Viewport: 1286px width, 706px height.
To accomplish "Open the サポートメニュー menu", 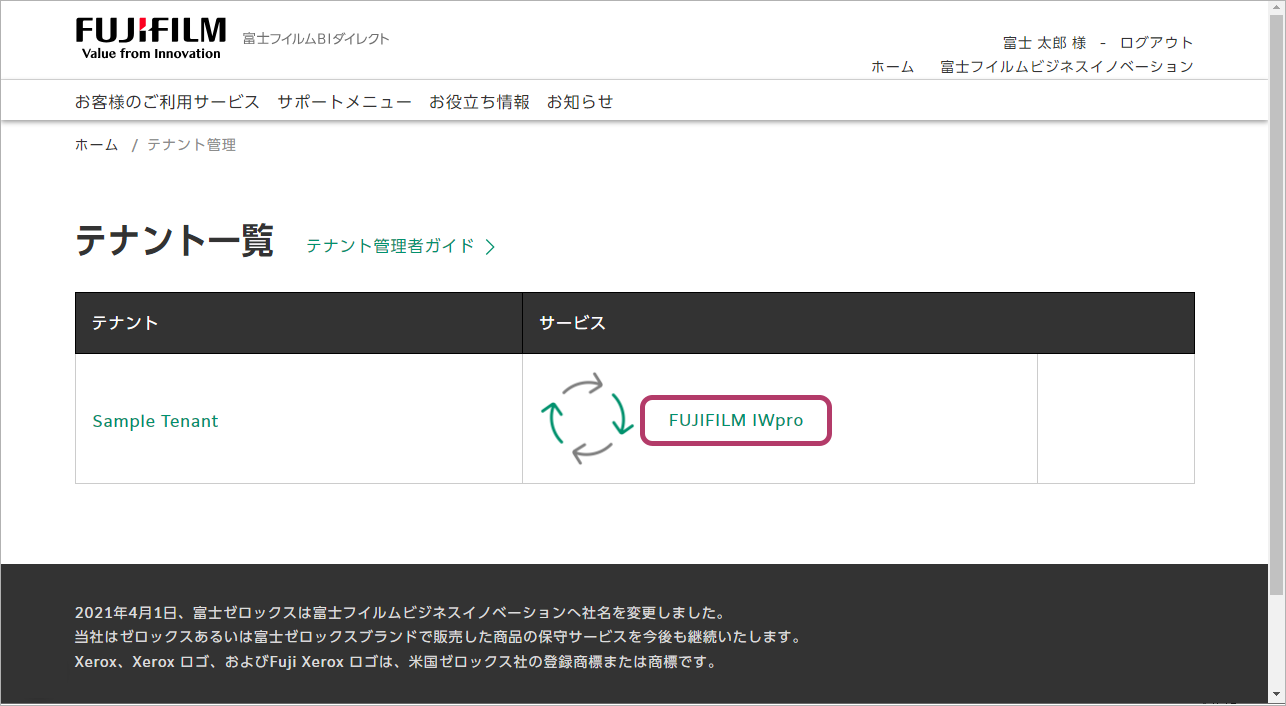I will click(344, 102).
